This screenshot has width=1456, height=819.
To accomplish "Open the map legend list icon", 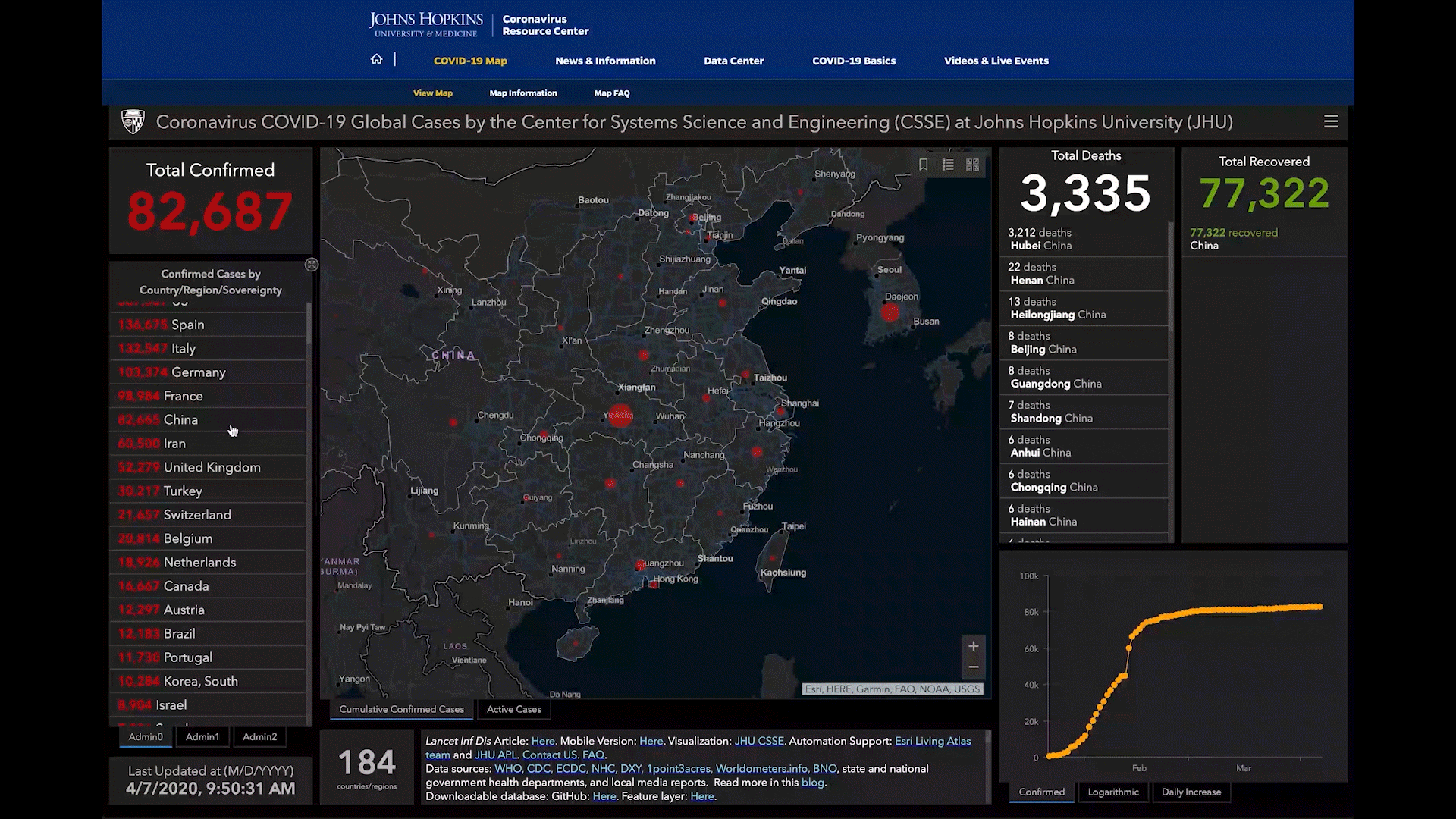I will coord(948,165).
